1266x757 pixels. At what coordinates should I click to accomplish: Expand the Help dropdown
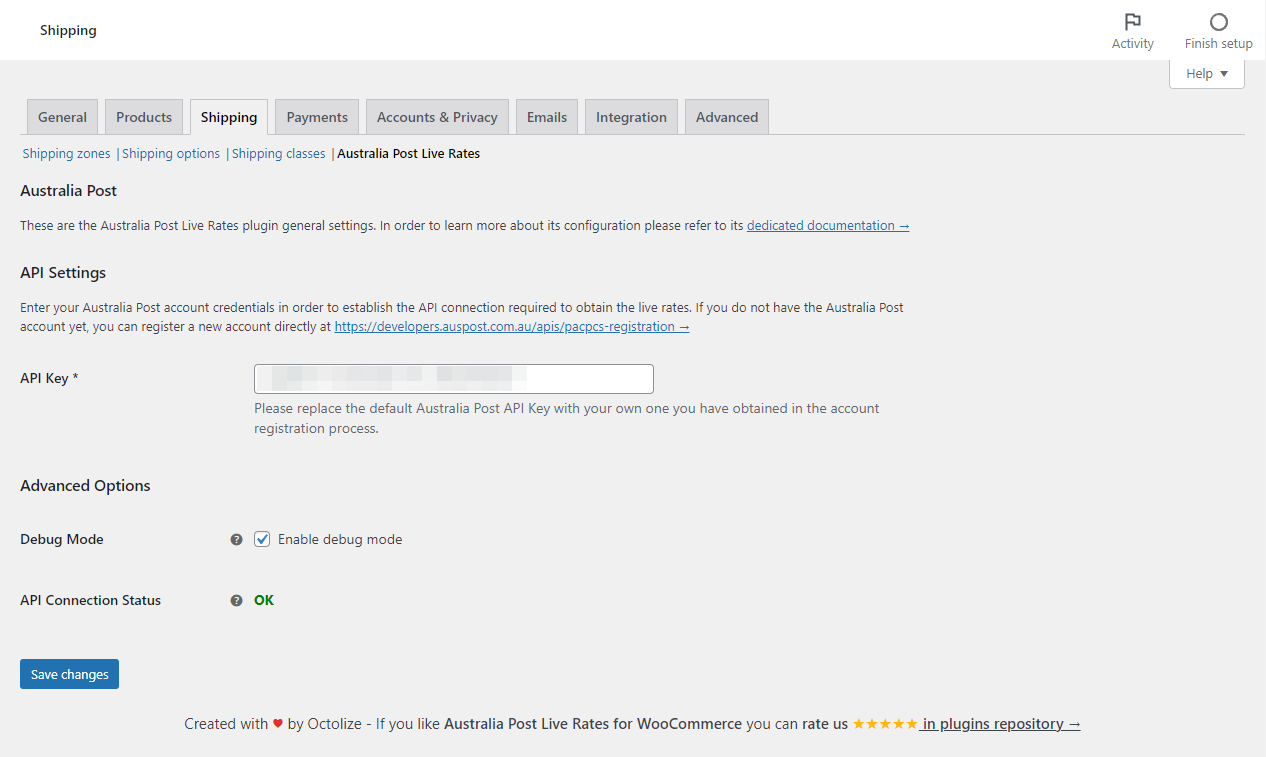click(1207, 73)
